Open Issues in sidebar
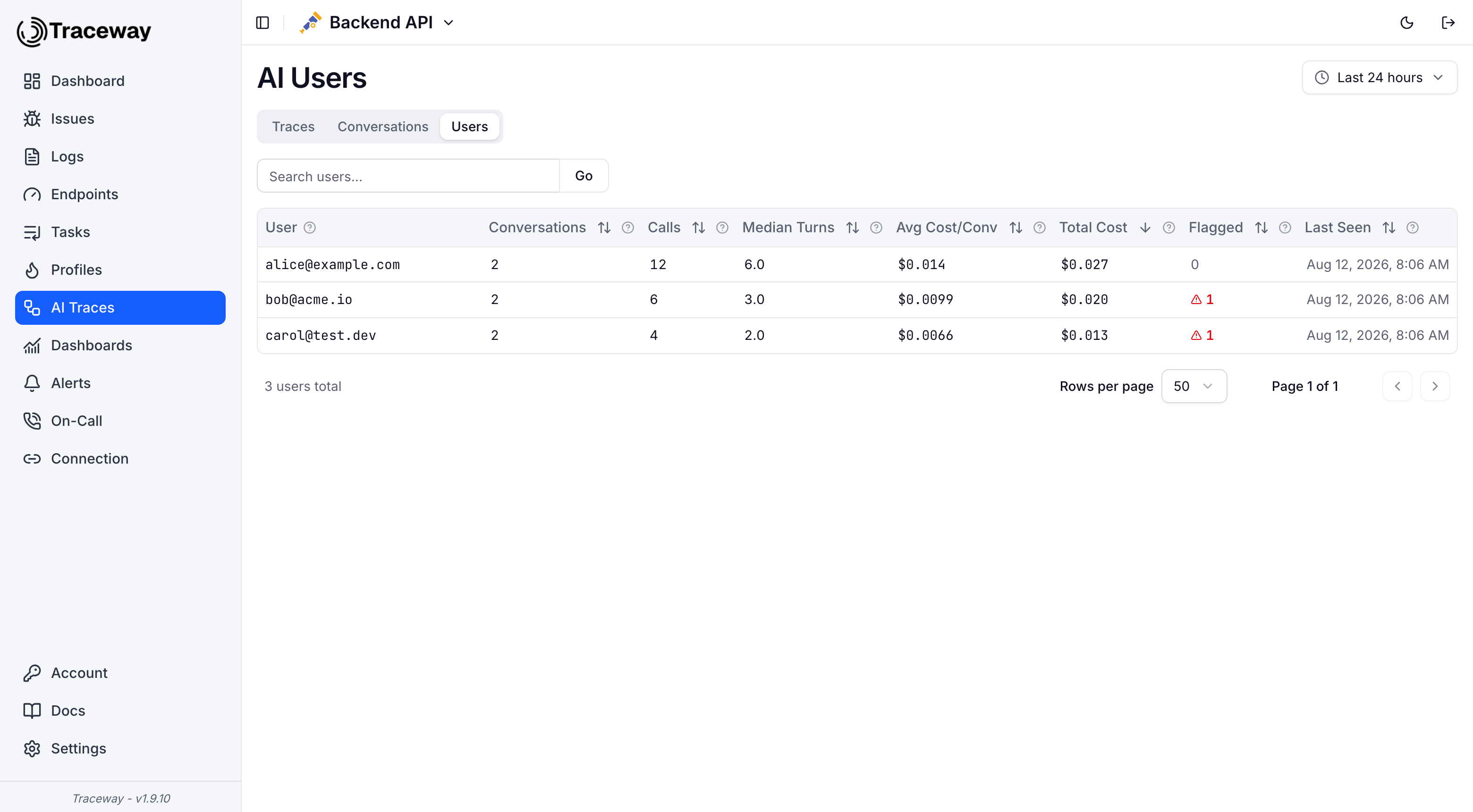The width and height of the screenshot is (1473, 812). [120, 119]
